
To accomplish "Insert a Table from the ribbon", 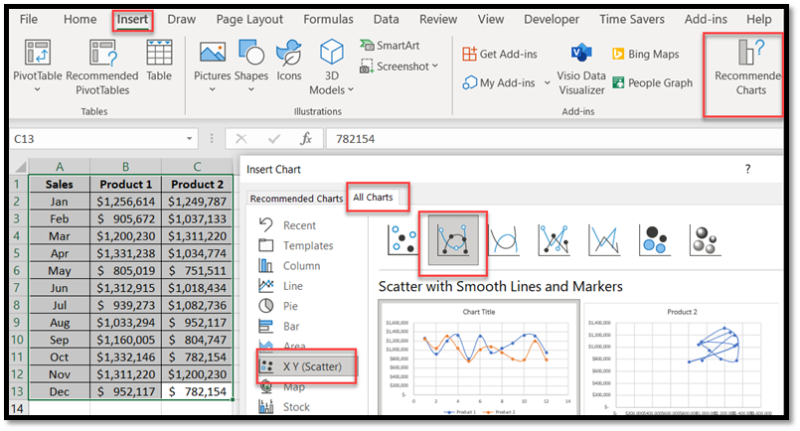I will tap(159, 60).
